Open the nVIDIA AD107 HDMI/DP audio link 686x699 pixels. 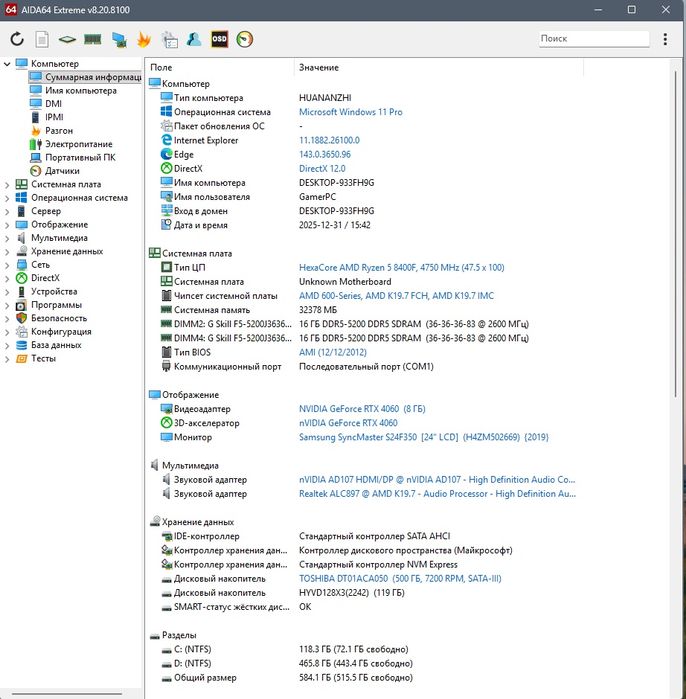tap(437, 480)
